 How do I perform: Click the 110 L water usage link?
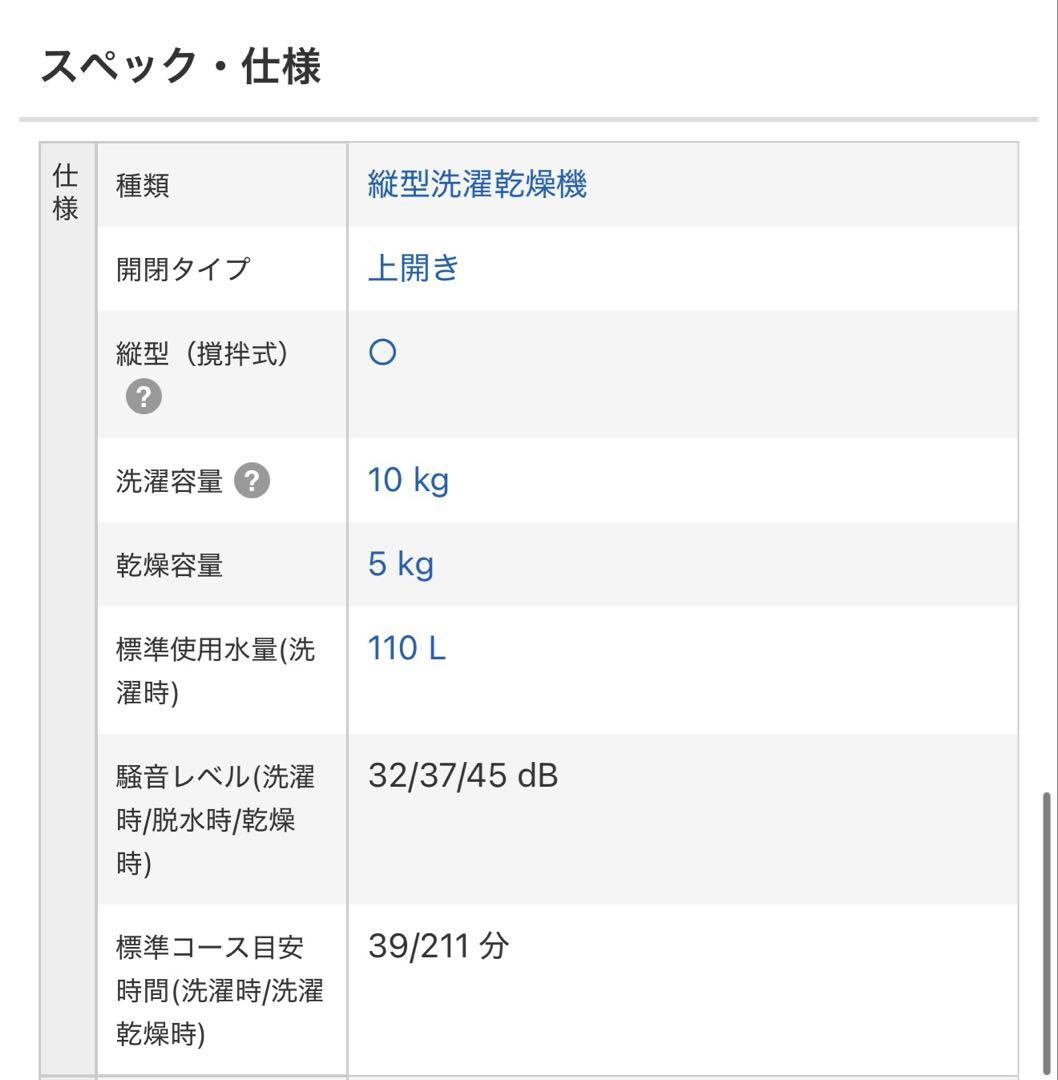tap(406, 649)
